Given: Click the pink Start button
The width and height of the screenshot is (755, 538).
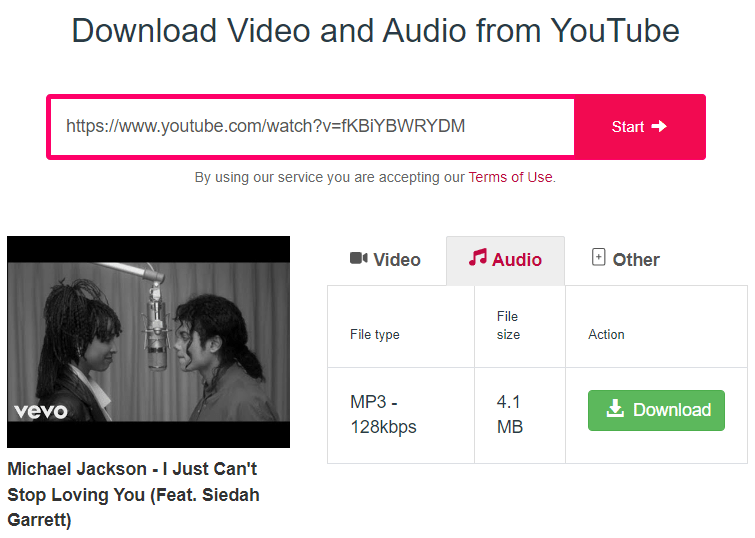Looking at the screenshot, I should click(x=639, y=127).
